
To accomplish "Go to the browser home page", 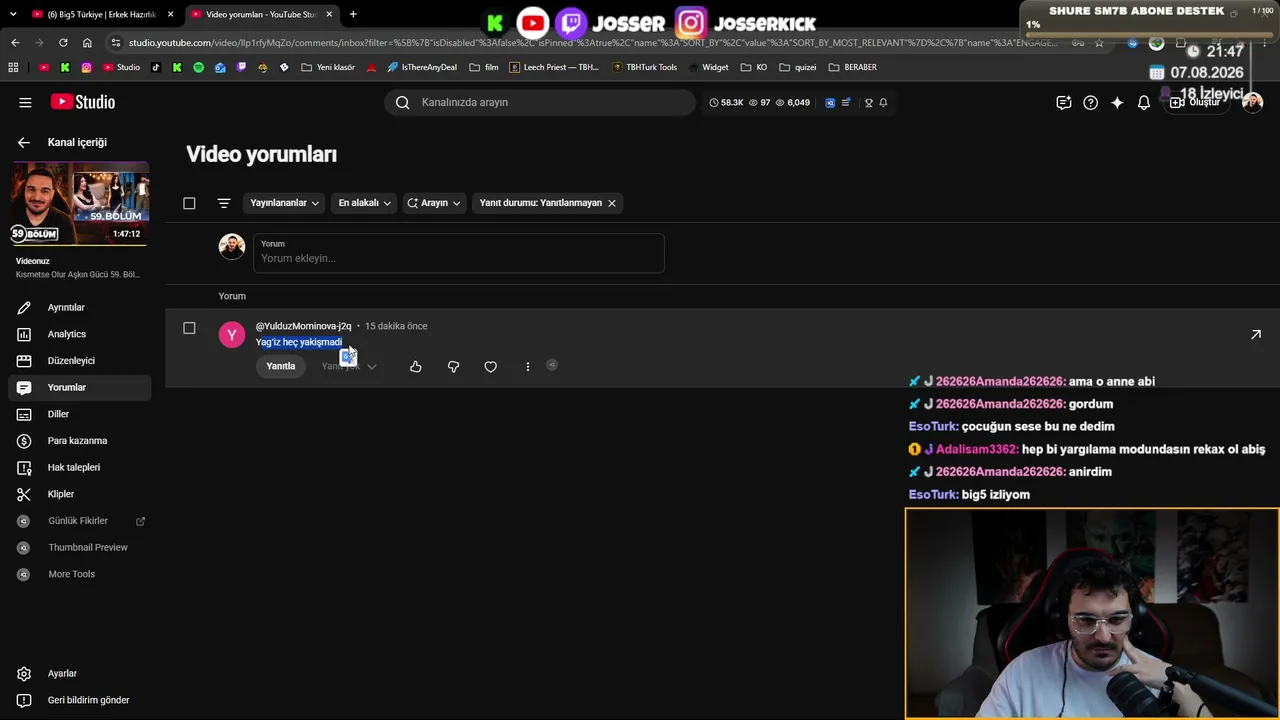I will 87,43.
